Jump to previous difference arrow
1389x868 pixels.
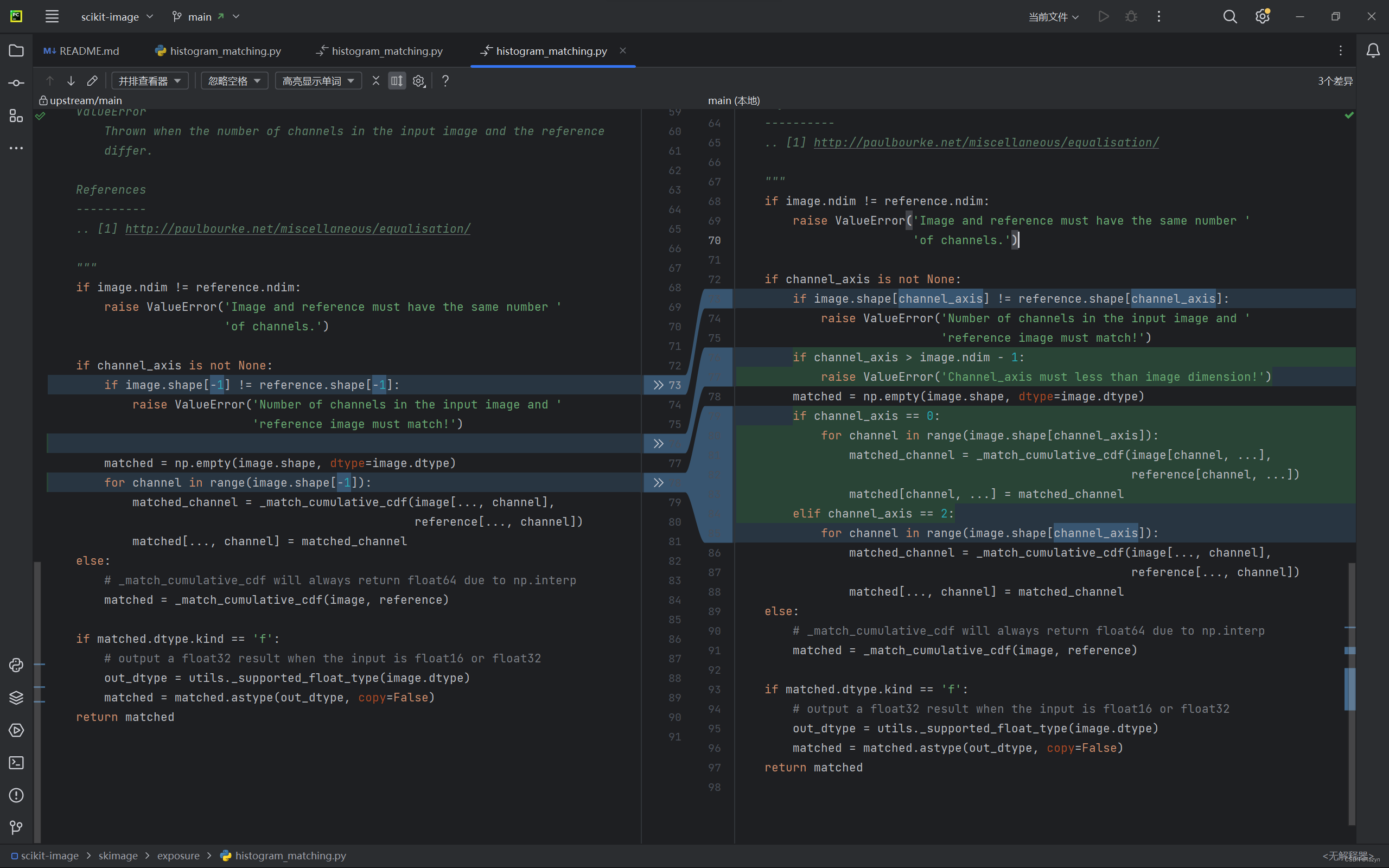[x=50, y=81]
